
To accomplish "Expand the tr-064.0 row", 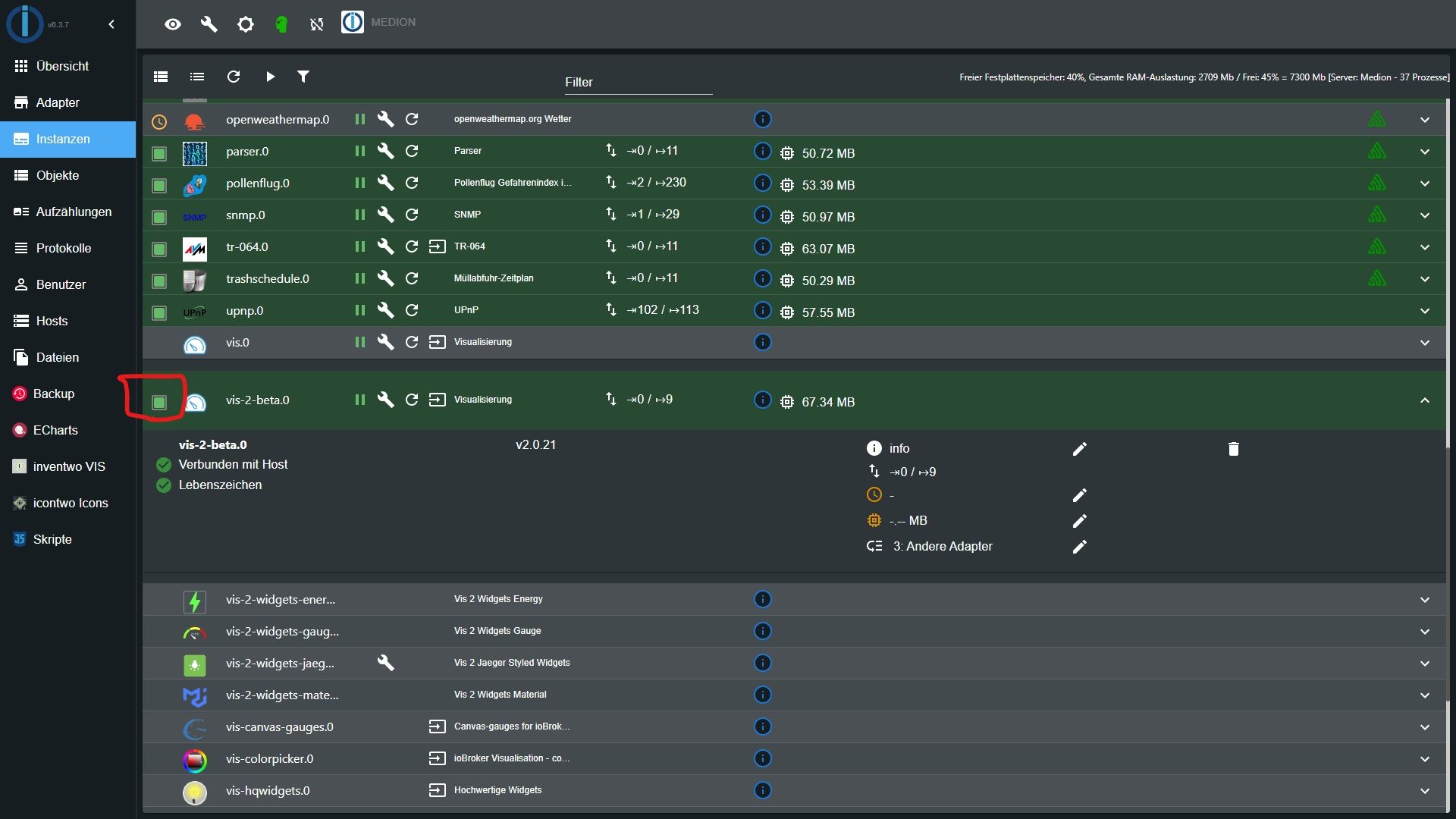I will click(x=1425, y=247).
